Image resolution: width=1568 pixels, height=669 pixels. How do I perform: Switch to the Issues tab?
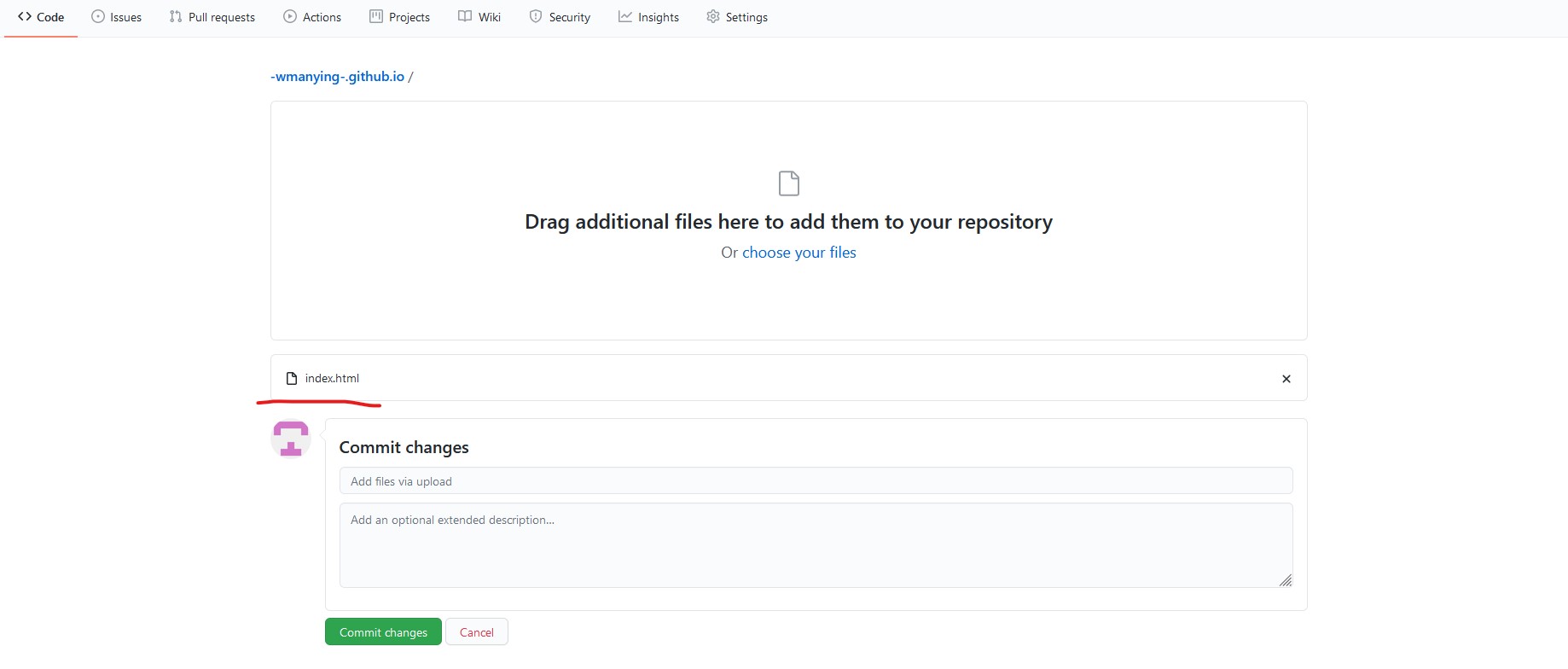coord(117,17)
